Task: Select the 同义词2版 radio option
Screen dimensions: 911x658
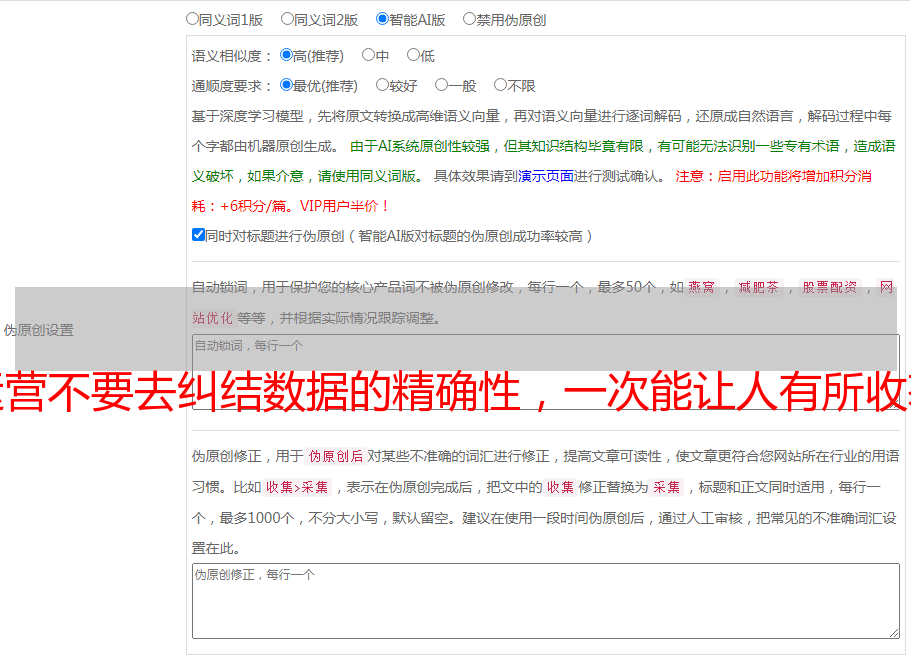Action: pos(287,19)
